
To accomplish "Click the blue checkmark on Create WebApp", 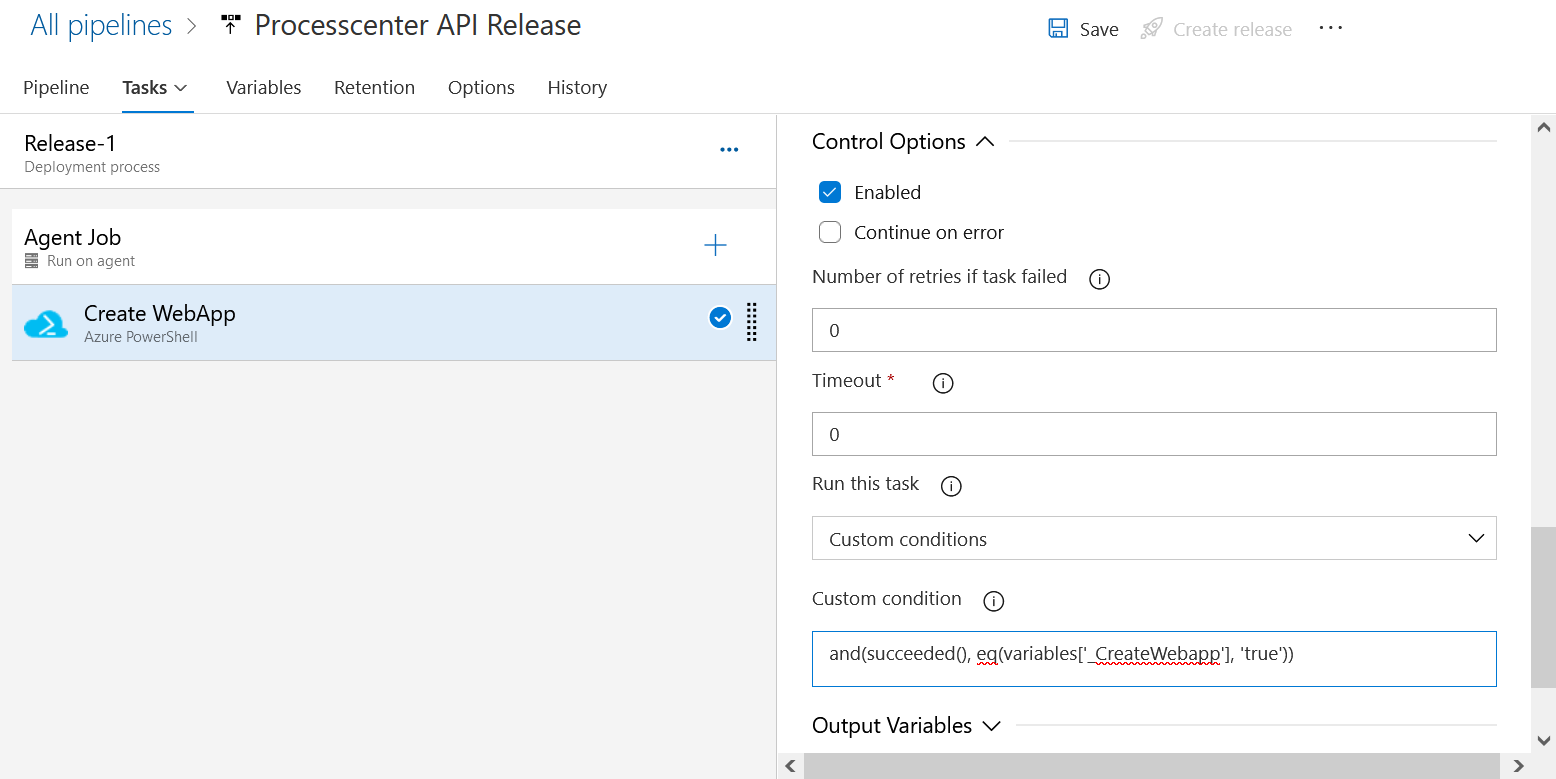I will (x=720, y=318).
